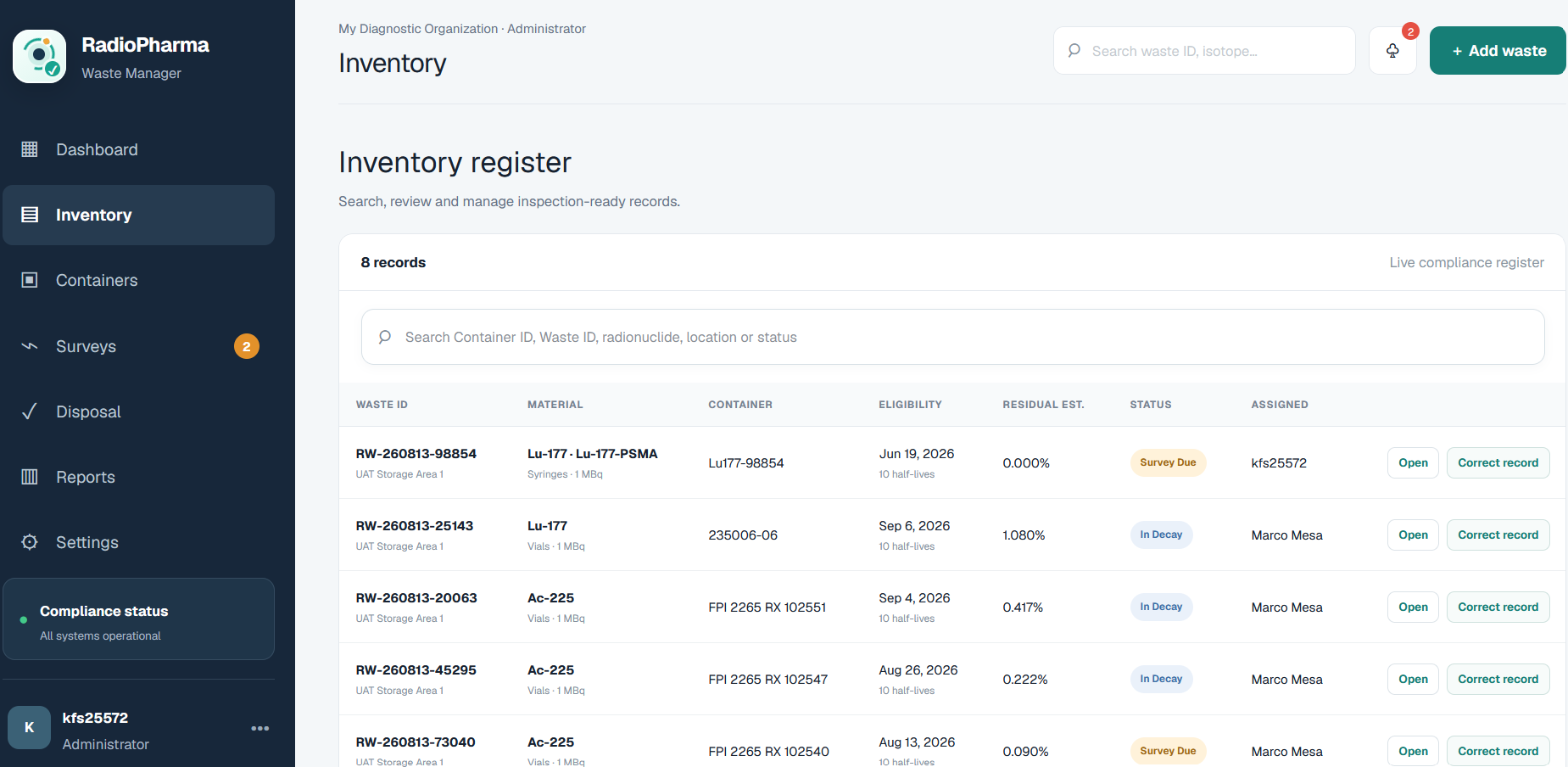The image size is (1568, 767).
Task: Click assigned user kfs25572 in table
Action: coord(1279,463)
